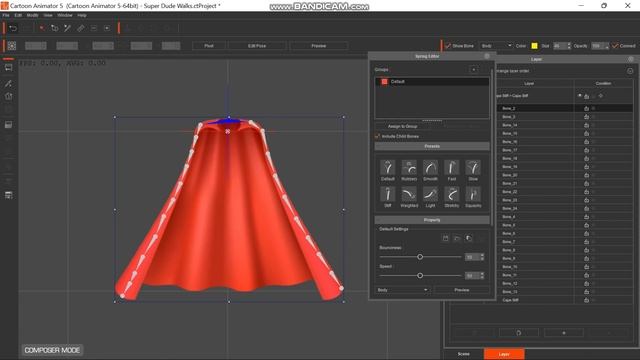Toggle the lock on Bone_13 layer

[586, 292]
